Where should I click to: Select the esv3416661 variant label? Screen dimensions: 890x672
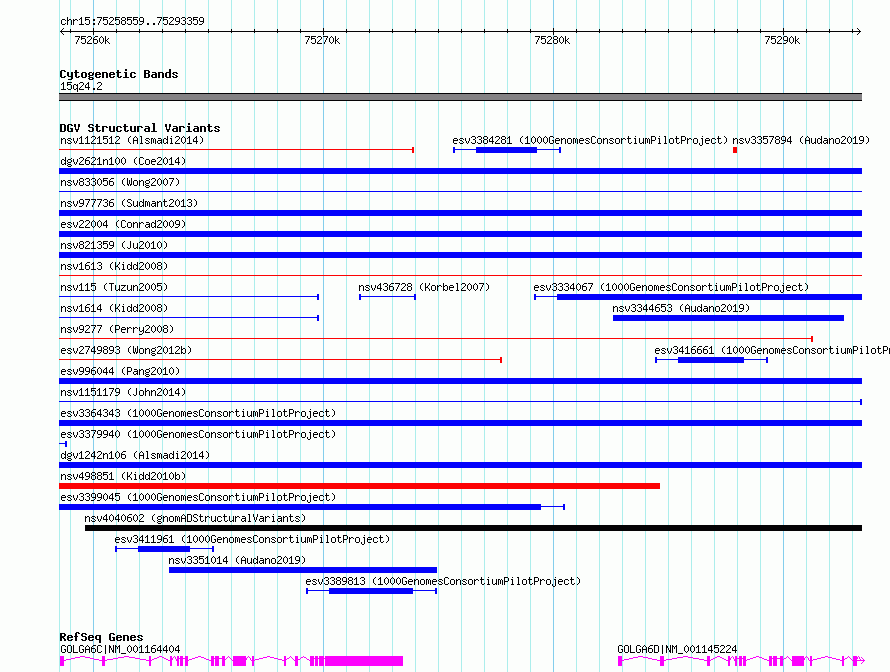coord(772,350)
